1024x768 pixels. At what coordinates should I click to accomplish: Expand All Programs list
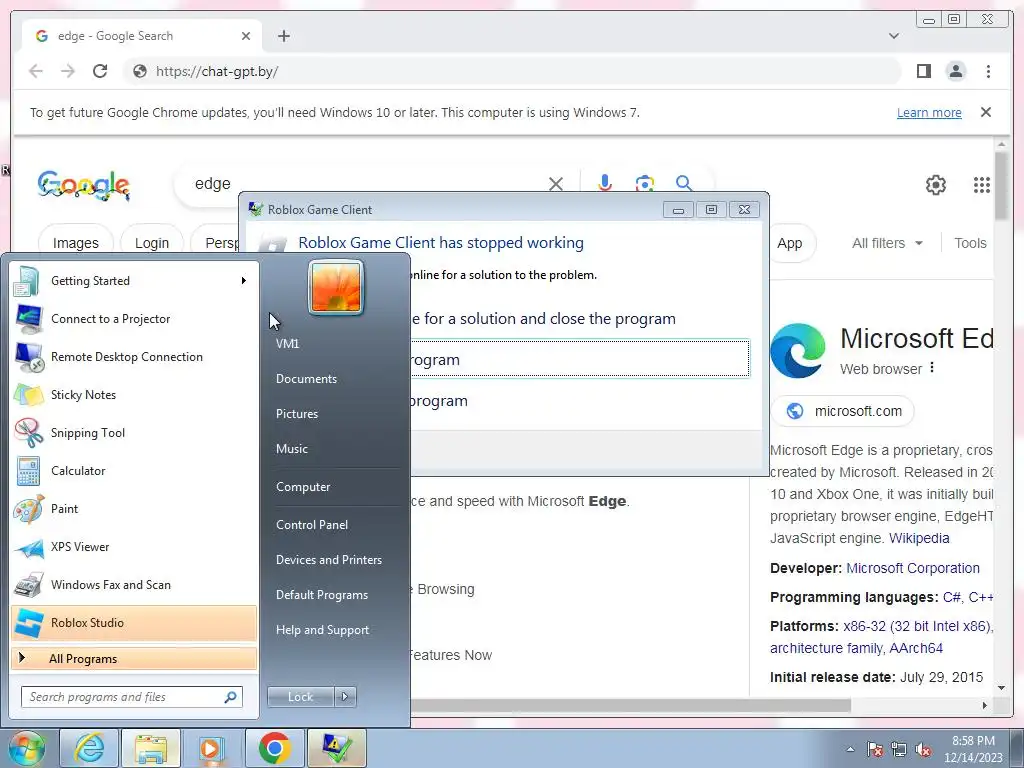(134, 658)
